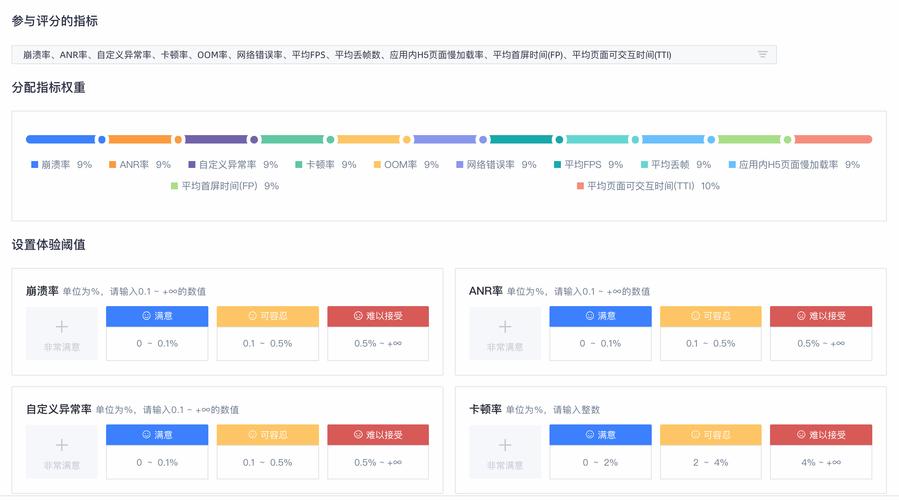Viewport: 899px width, 500px height.
Task: Click the 平均FPS teal legend swatch
Action: (x=558, y=165)
